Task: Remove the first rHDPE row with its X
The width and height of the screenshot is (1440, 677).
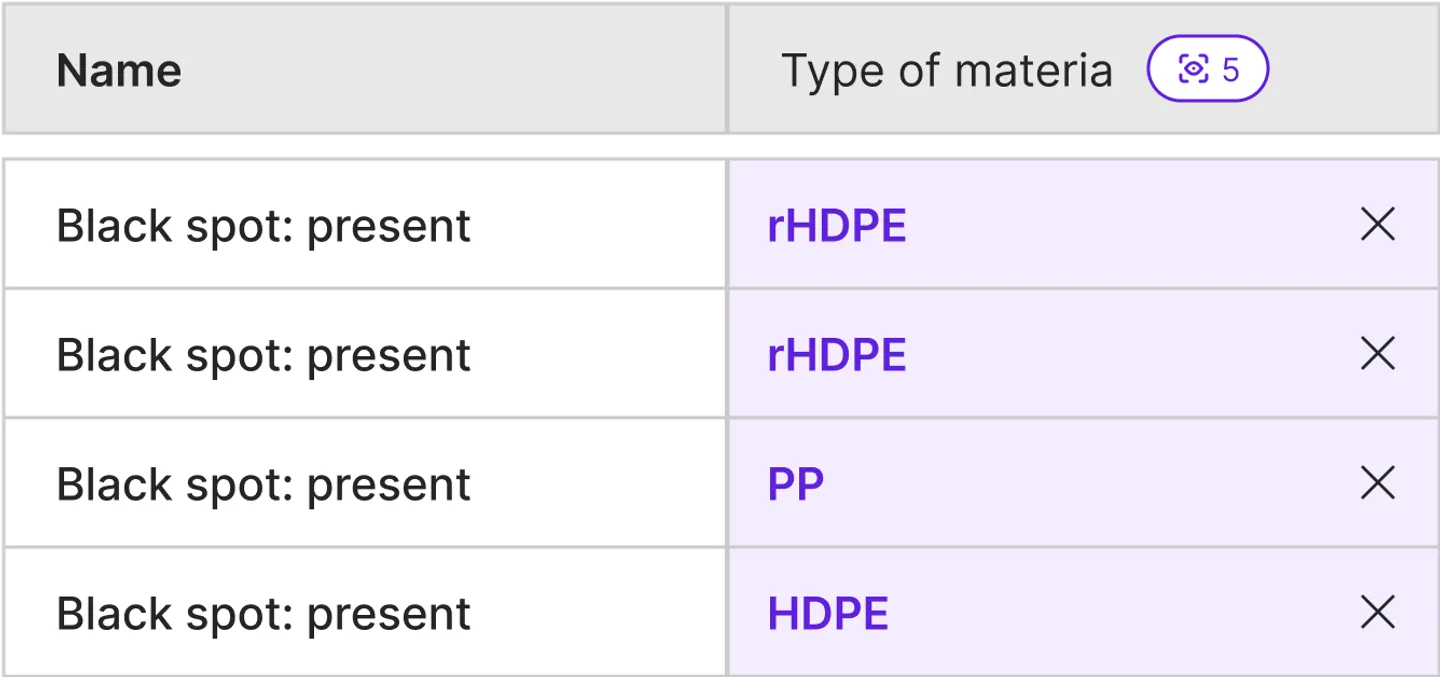Action: (1378, 225)
